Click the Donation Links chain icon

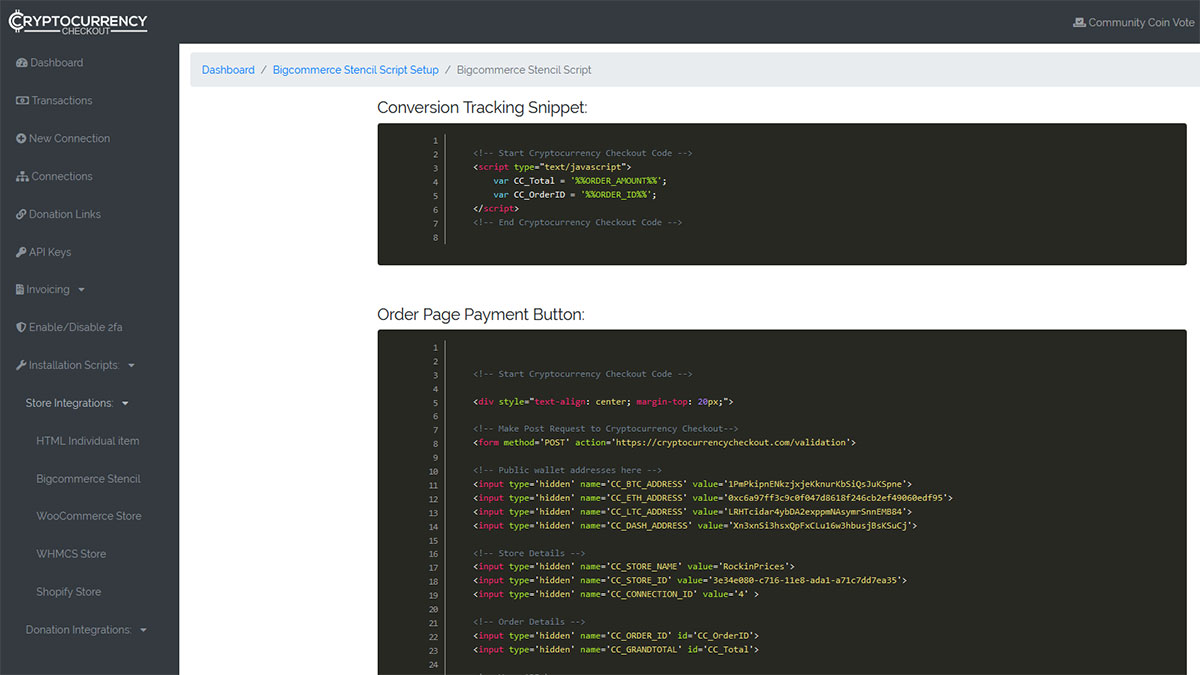21,215
